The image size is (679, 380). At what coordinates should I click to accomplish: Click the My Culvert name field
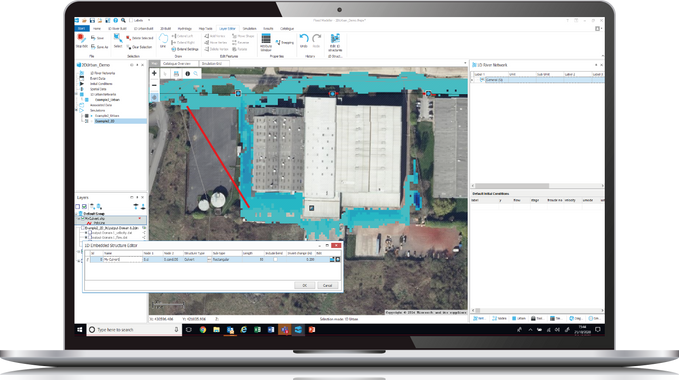(x=123, y=260)
